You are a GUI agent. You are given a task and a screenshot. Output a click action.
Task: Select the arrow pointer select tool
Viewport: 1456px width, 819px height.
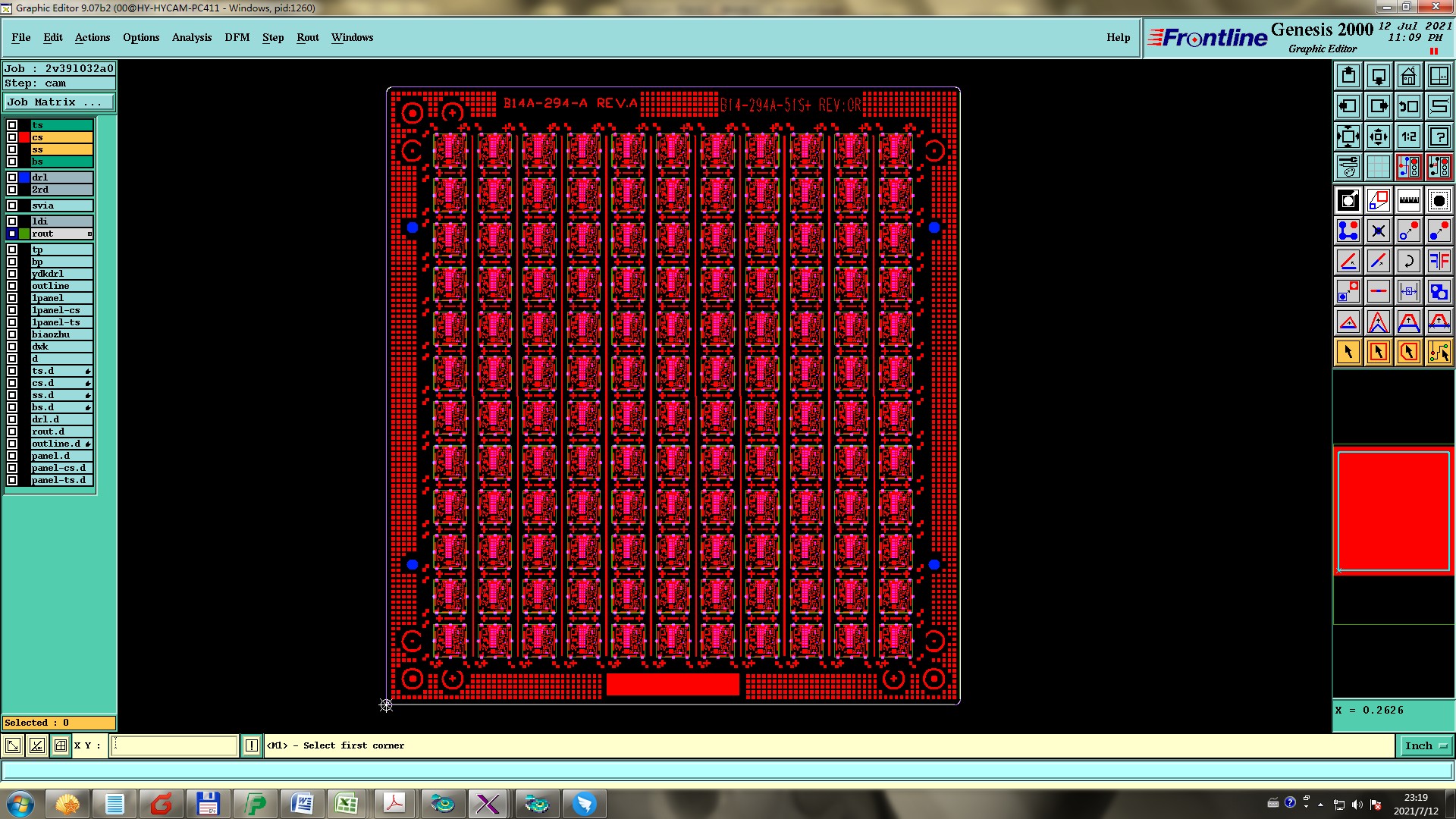pyautogui.click(x=1348, y=352)
